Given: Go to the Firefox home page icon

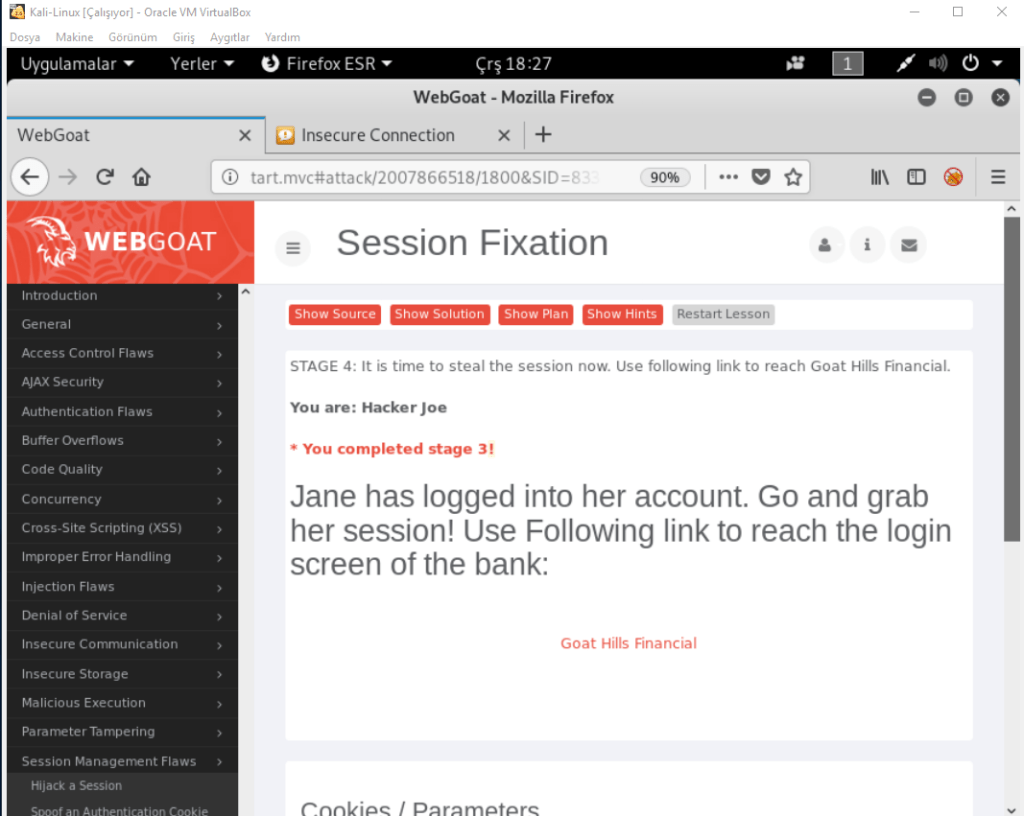Looking at the screenshot, I should click(141, 177).
